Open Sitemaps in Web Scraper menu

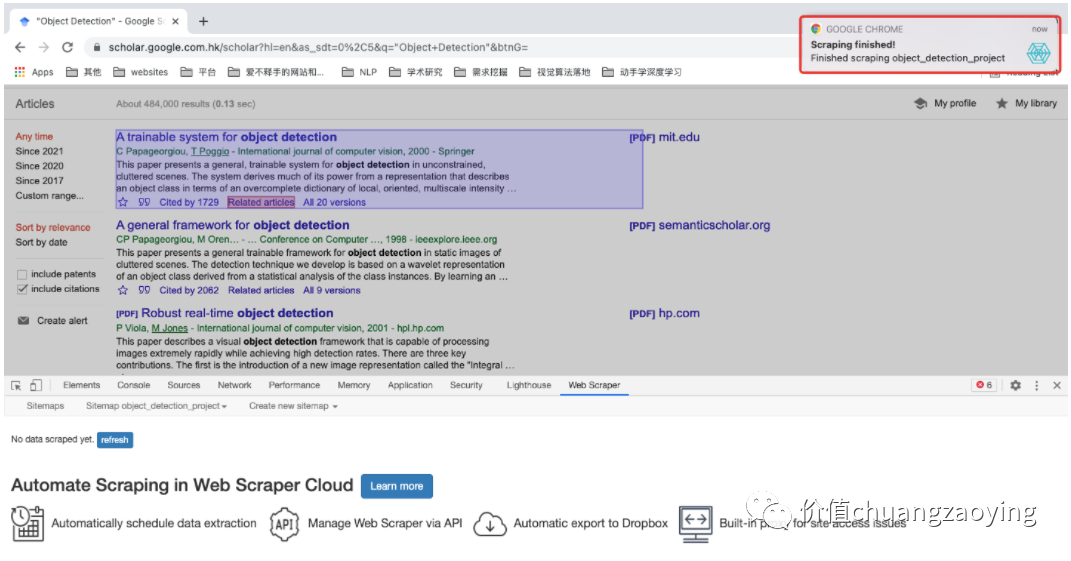tap(45, 406)
